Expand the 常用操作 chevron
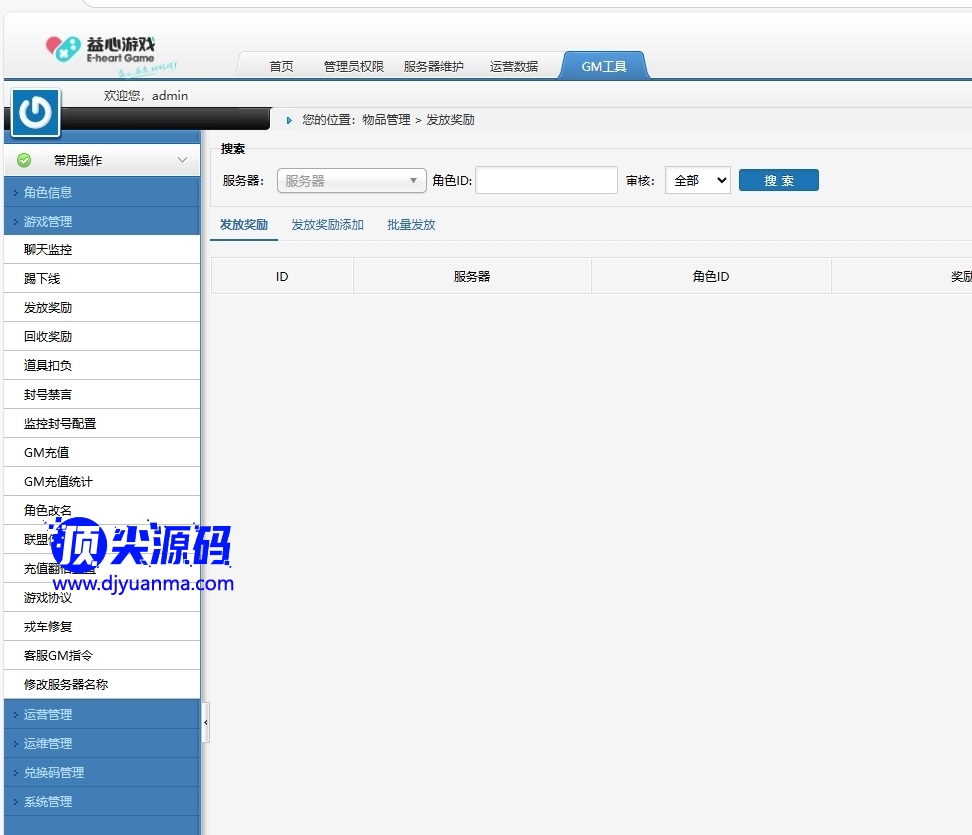This screenshot has height=835, width=972. (x=182, y=160)
